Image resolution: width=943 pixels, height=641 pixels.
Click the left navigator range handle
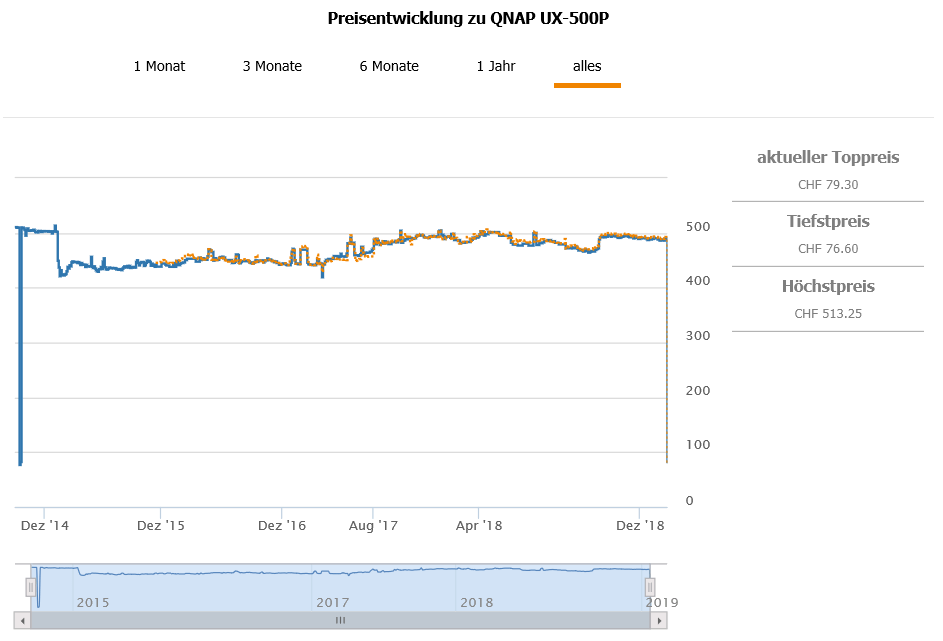31,587
